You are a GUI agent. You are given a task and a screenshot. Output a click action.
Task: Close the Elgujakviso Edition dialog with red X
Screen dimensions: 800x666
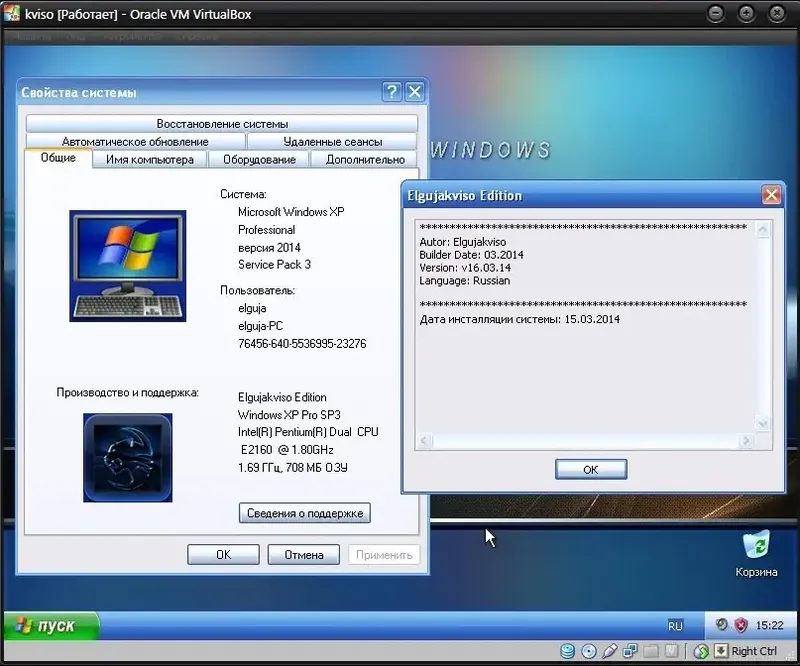click(771, 194)
